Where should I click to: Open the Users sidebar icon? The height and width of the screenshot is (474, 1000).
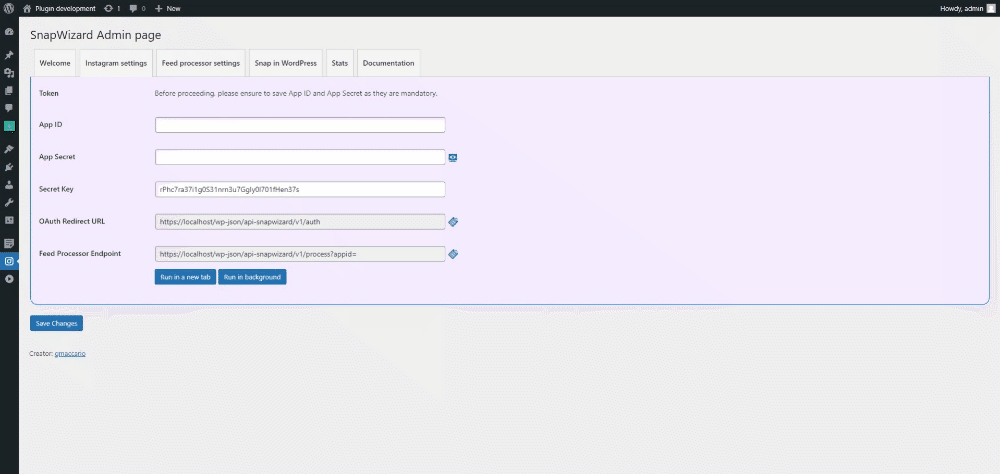[9, 185]
